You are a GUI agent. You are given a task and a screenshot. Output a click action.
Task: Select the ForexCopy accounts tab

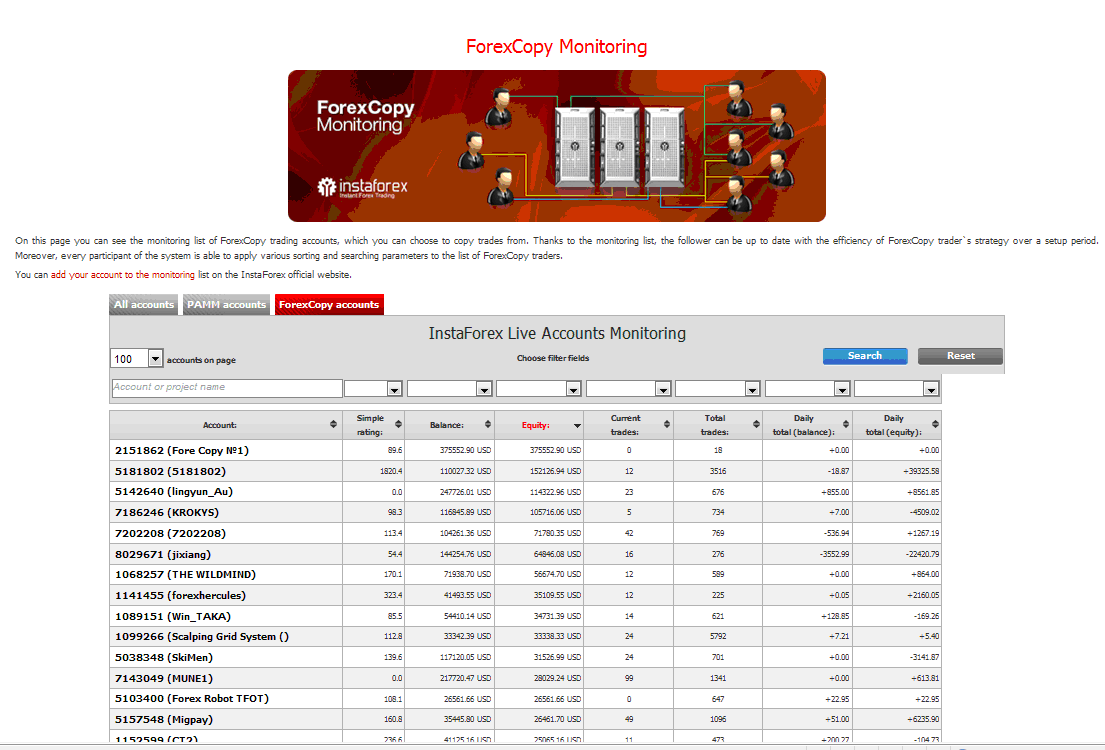329,305
